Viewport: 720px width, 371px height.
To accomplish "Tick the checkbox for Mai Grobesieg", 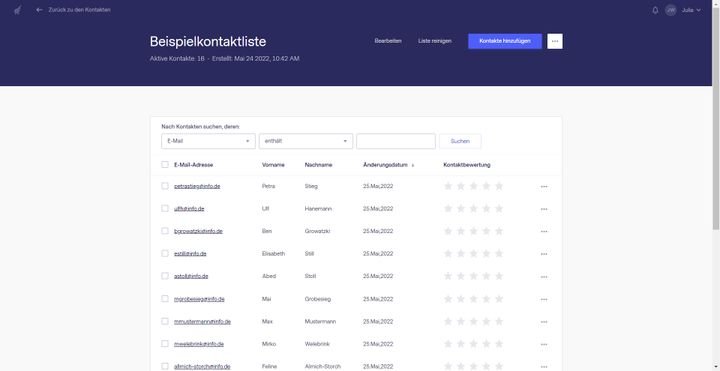I will click(x=165, y=298).
